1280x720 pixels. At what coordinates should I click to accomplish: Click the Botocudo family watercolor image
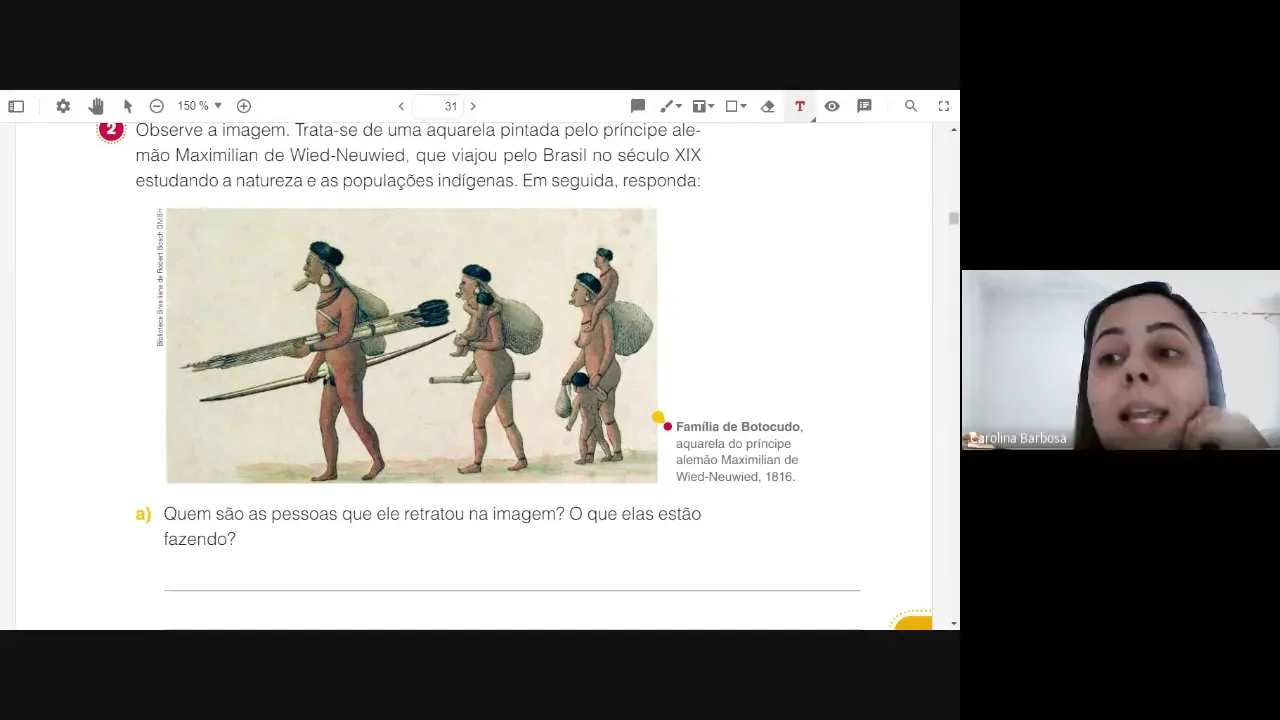(411, 346)
